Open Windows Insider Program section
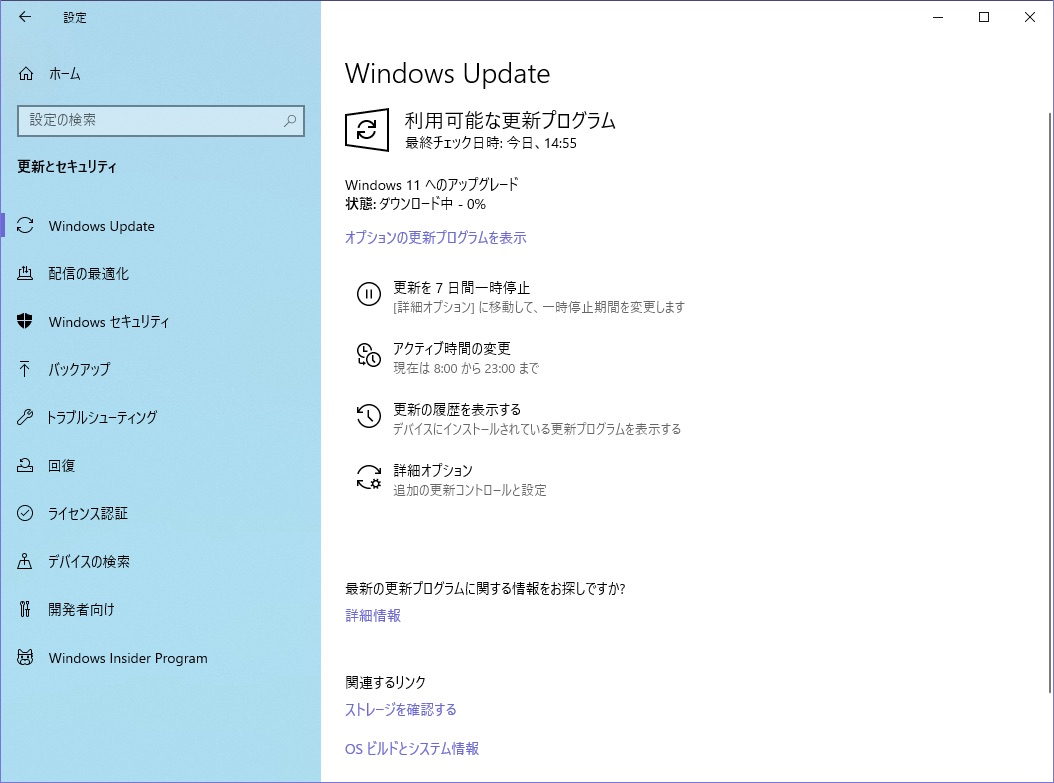The image size is (1054, 783). click(161, 658)
